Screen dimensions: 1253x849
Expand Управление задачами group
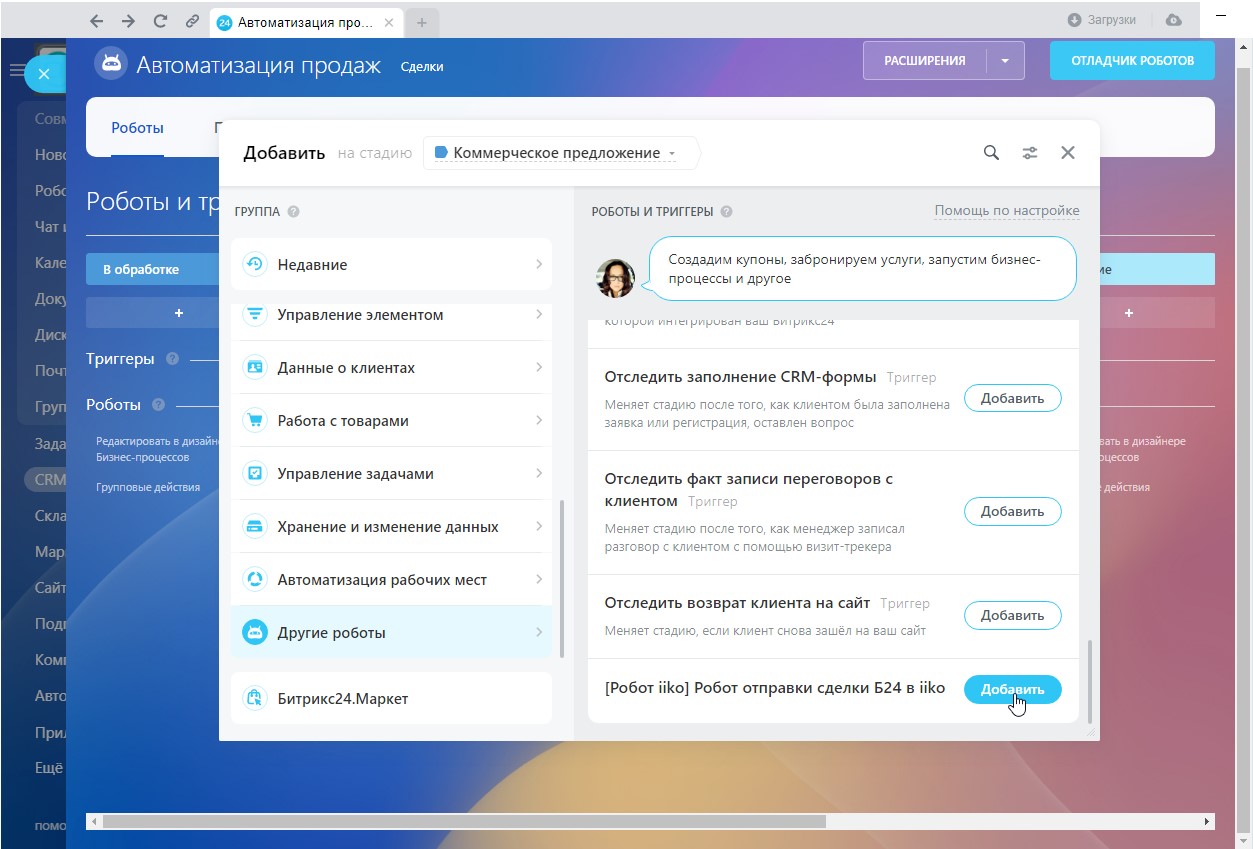pos(391,473)
